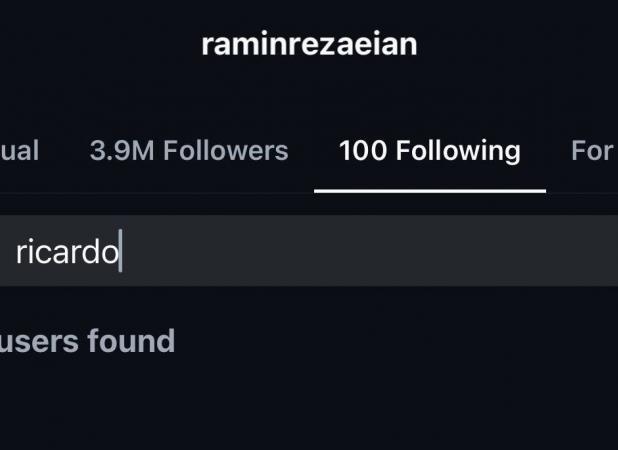
Task: Click the blinking text cursor in search field
Action: click(120, 252)
